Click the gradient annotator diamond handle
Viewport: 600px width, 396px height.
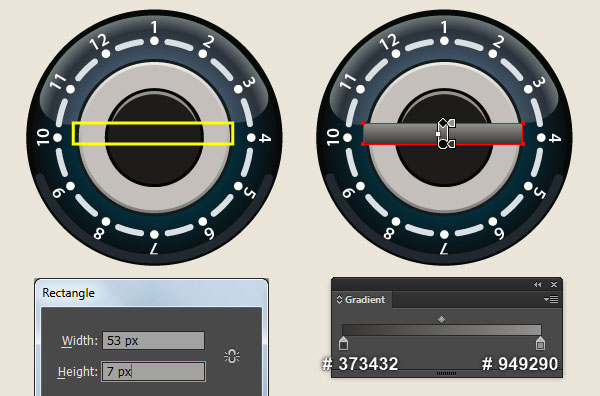click(443, 123)
